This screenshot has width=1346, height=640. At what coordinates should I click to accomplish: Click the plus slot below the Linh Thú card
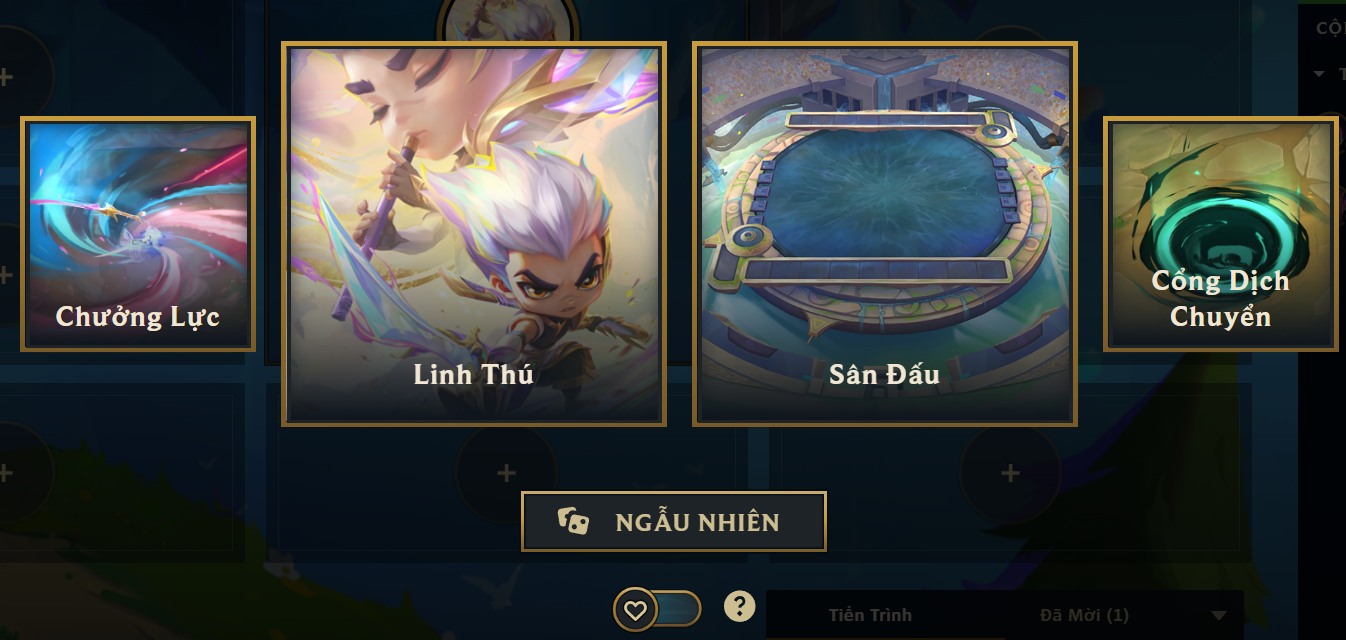click(506, 473)
